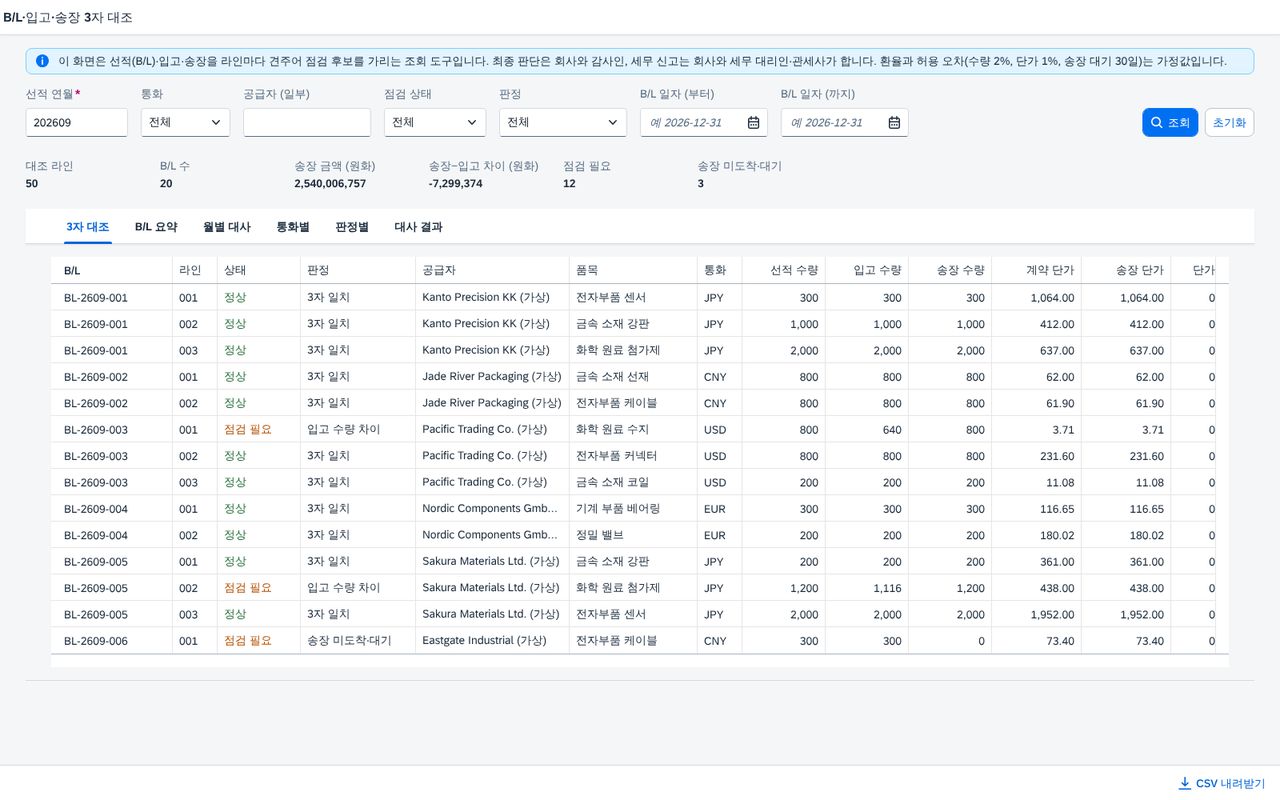This screenshot has width=1280, height=800.
Task: Select the 판정별 tab
Action: [352, 227]
